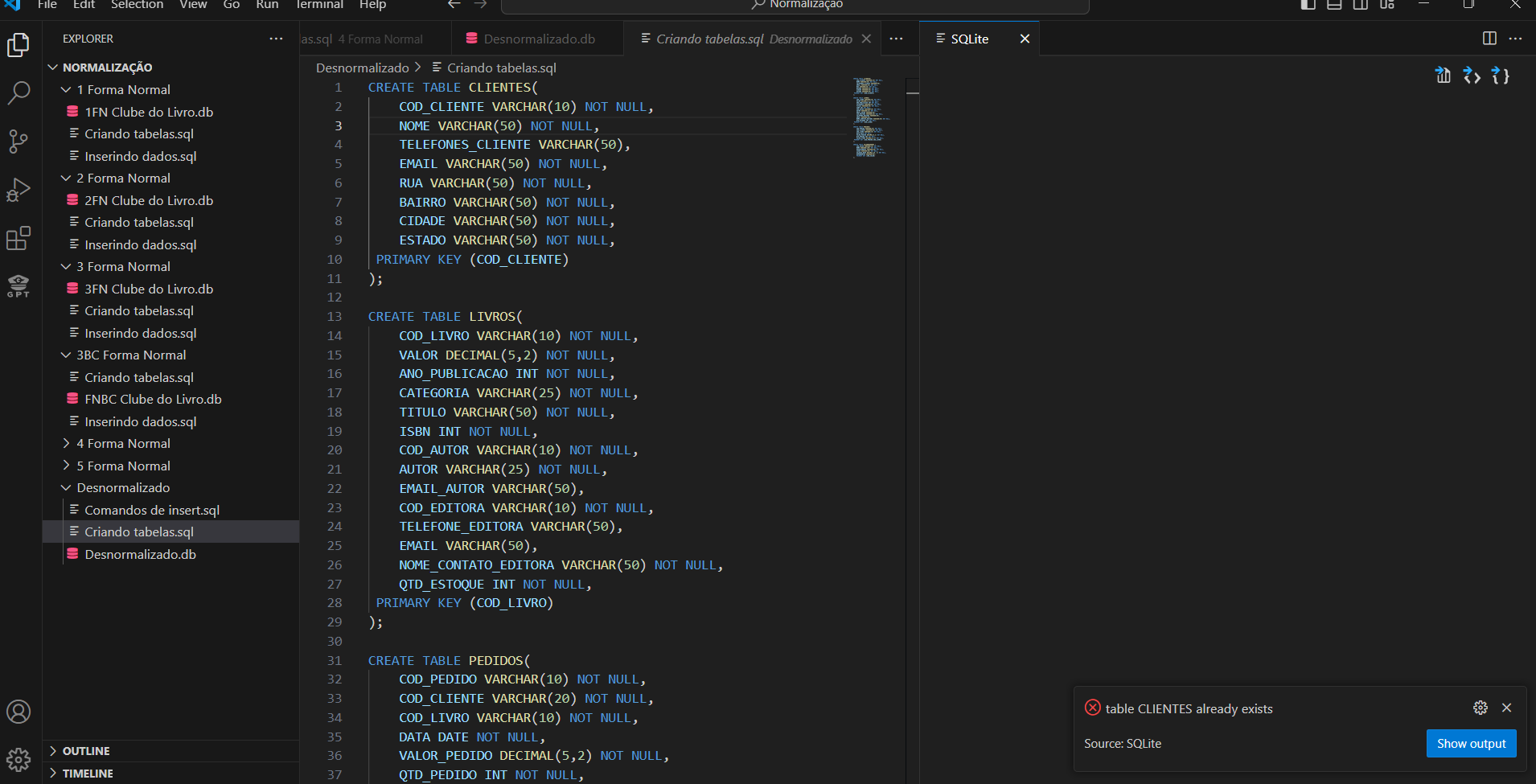1536x784 pixels.
Task: Open Inserindo dados.sql under 3BC Forma Normal
Action: click(x=170, y=421)
